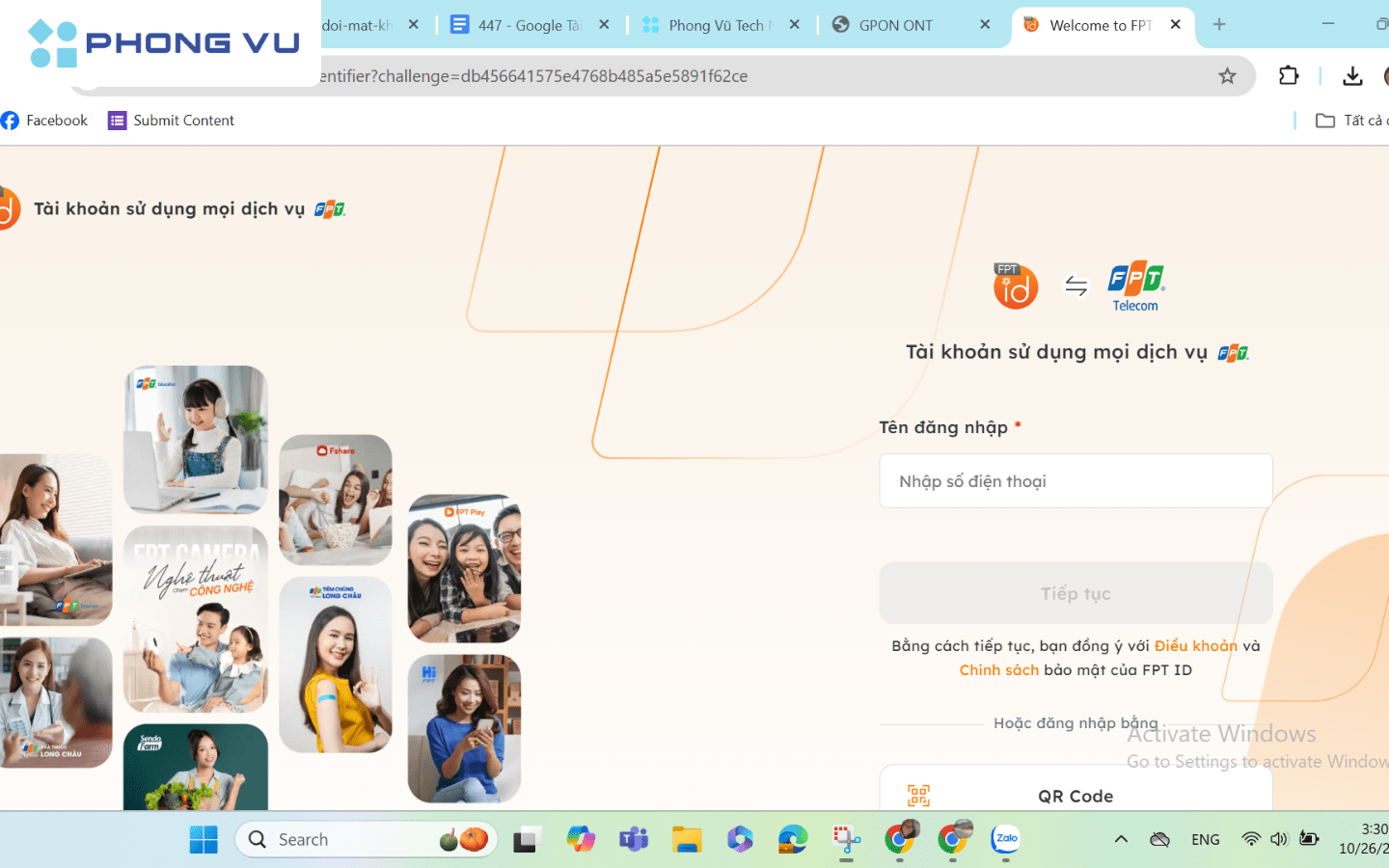The image size is (1389, 868).
Task: Click the FPT Camera 'Nghệ thuật' image
Action: [196, 619]
